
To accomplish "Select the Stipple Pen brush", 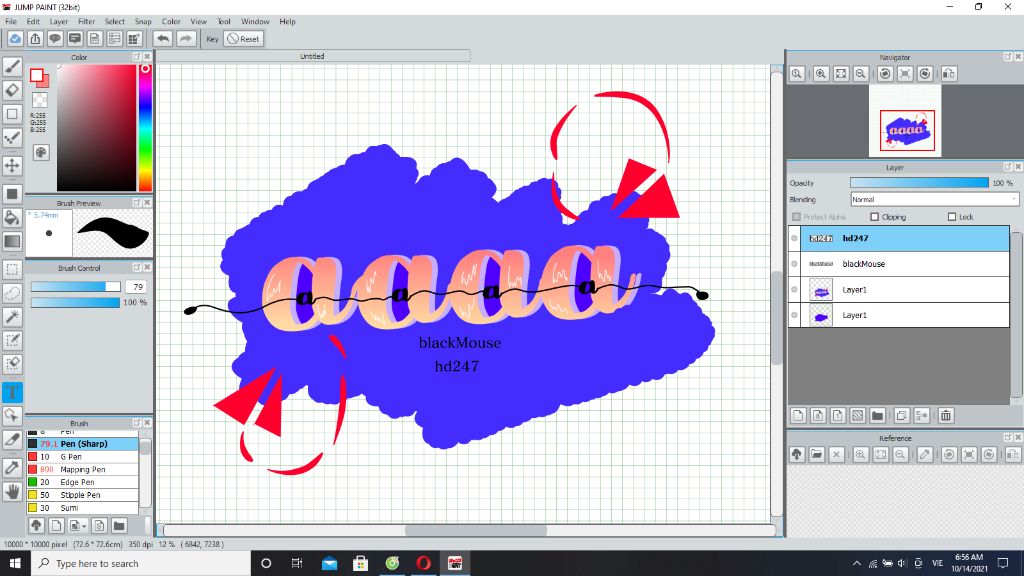I will (82, 495).
